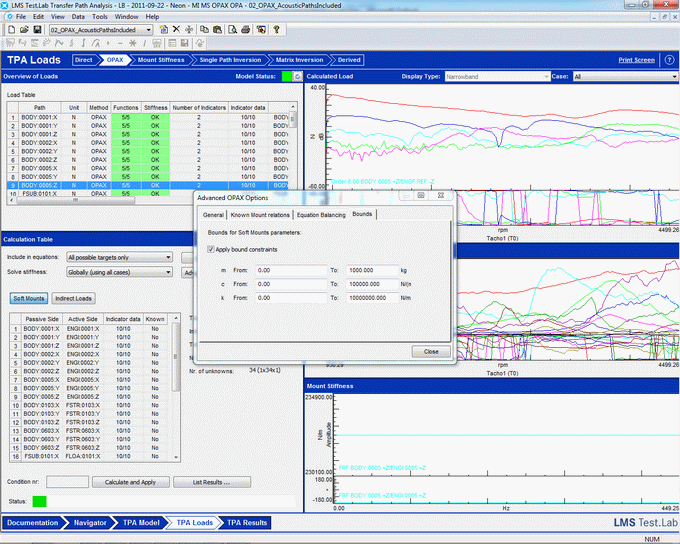Select the Indirect Loads toggle button

75,298
